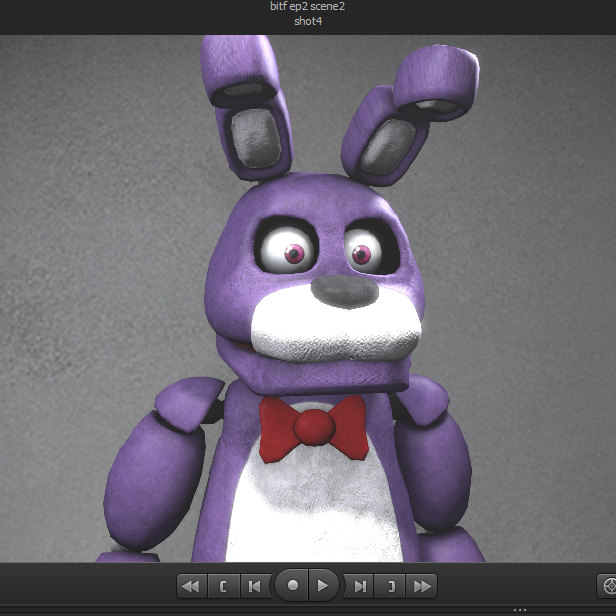
Task: Click the three-dot resize grip below the transport
Action: 519,610
